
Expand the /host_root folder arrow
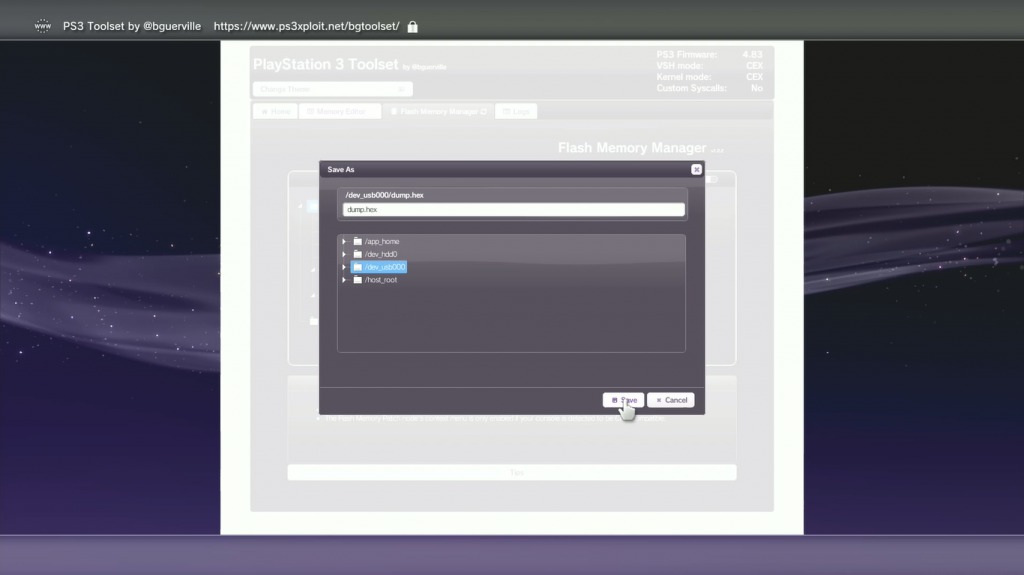(x=344, y=280)
